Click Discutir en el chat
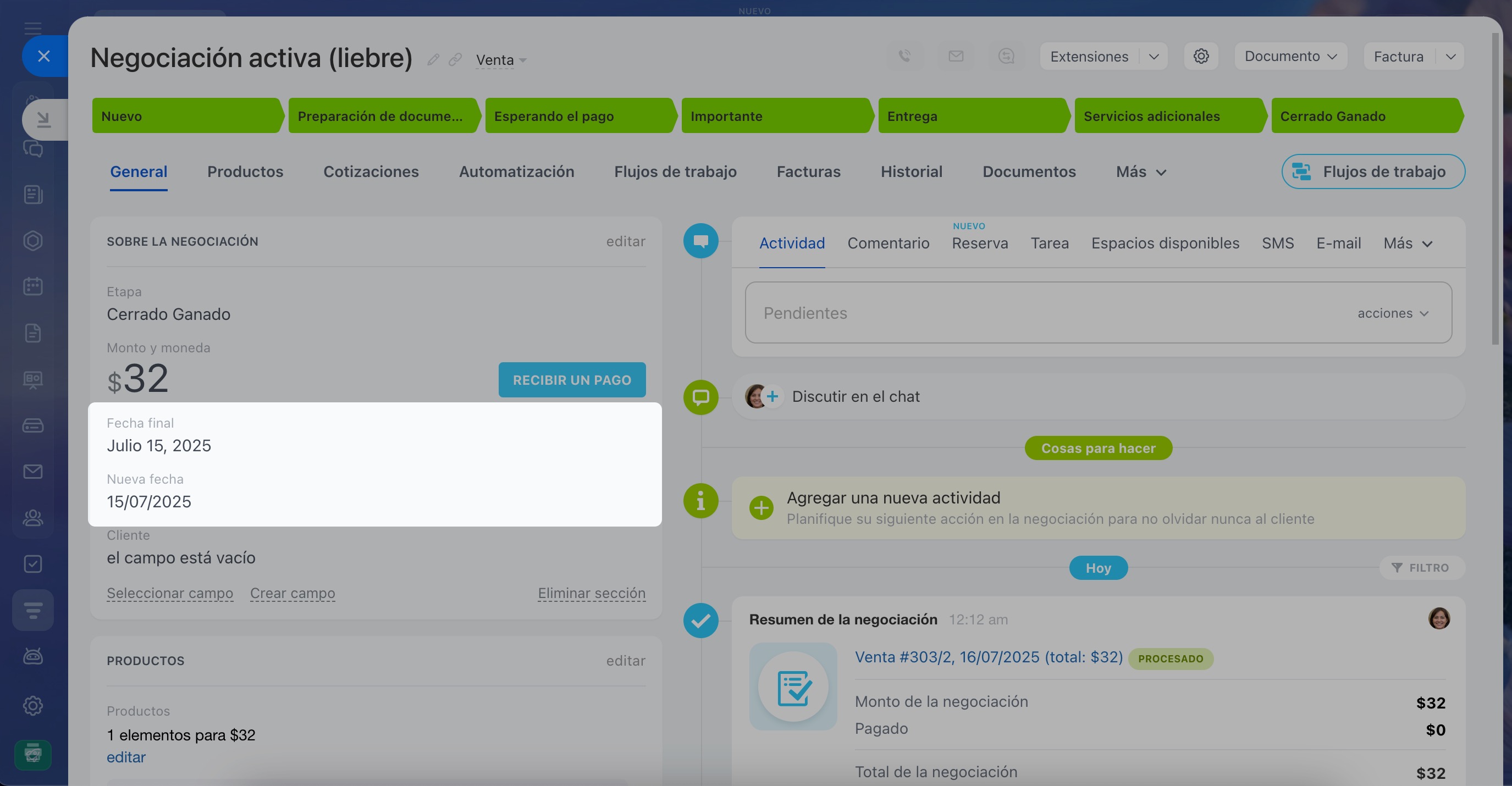1512x786 pixels. pos(856,396)
